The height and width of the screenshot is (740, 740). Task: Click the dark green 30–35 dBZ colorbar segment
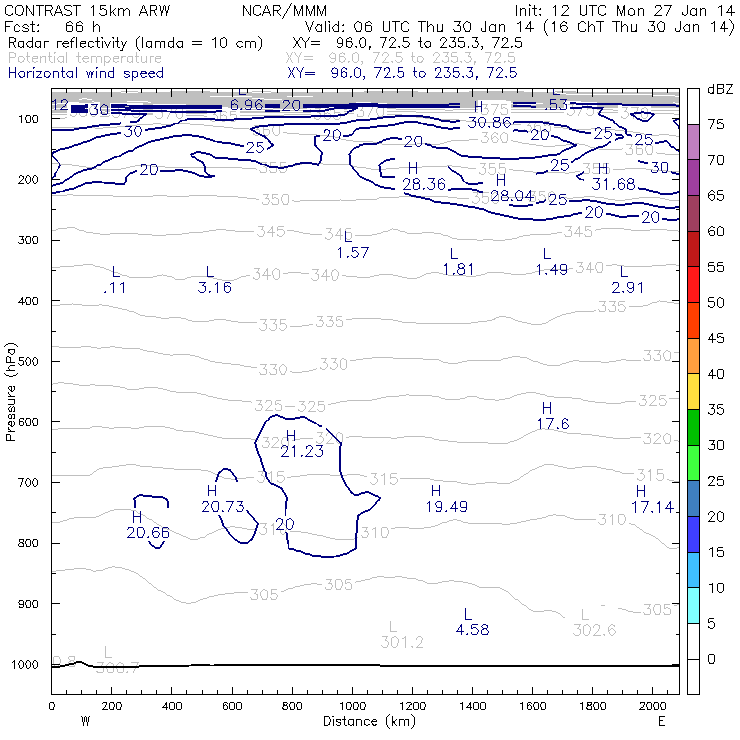693,427
